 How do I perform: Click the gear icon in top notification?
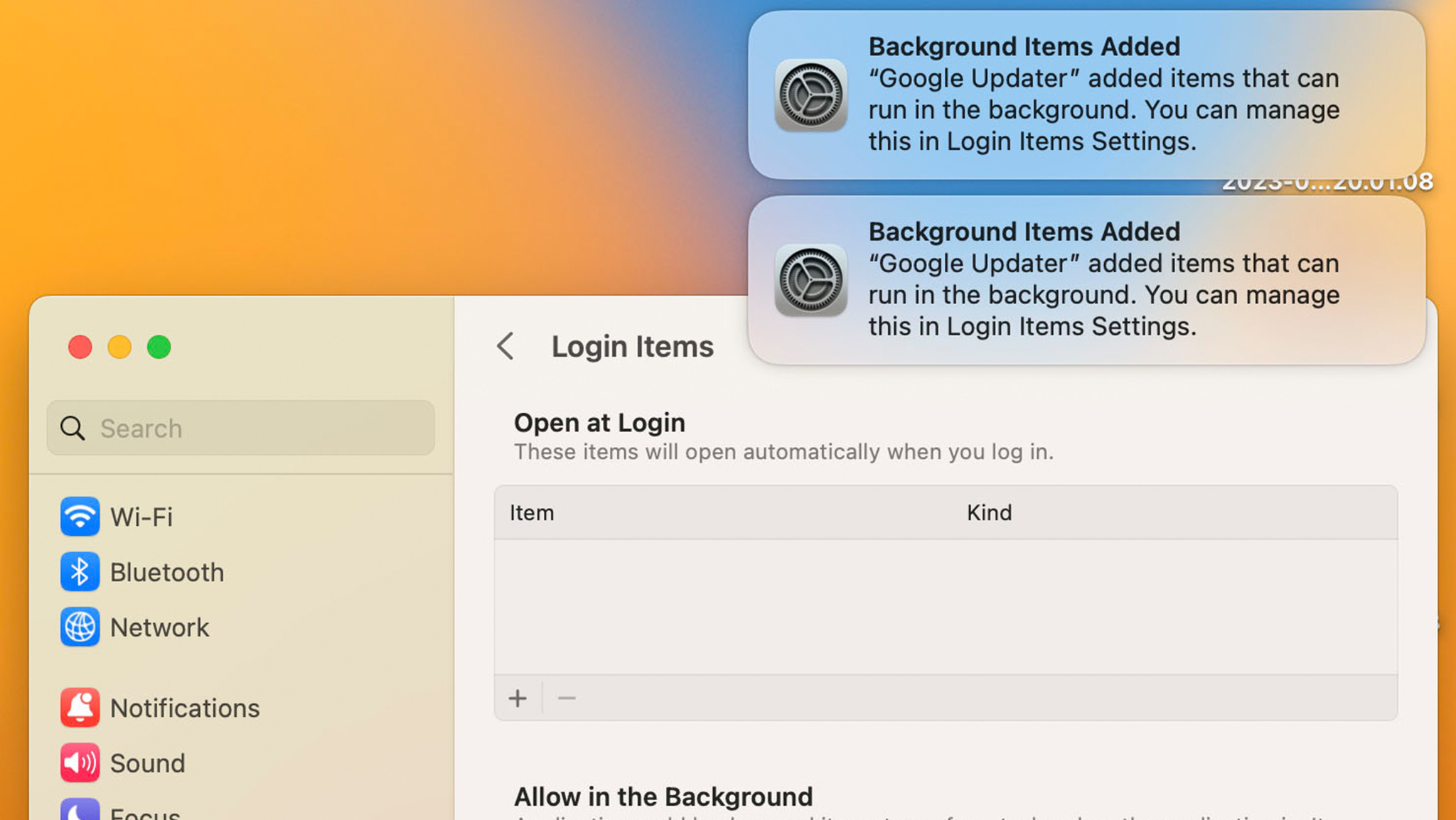click(x=810, y=95)
